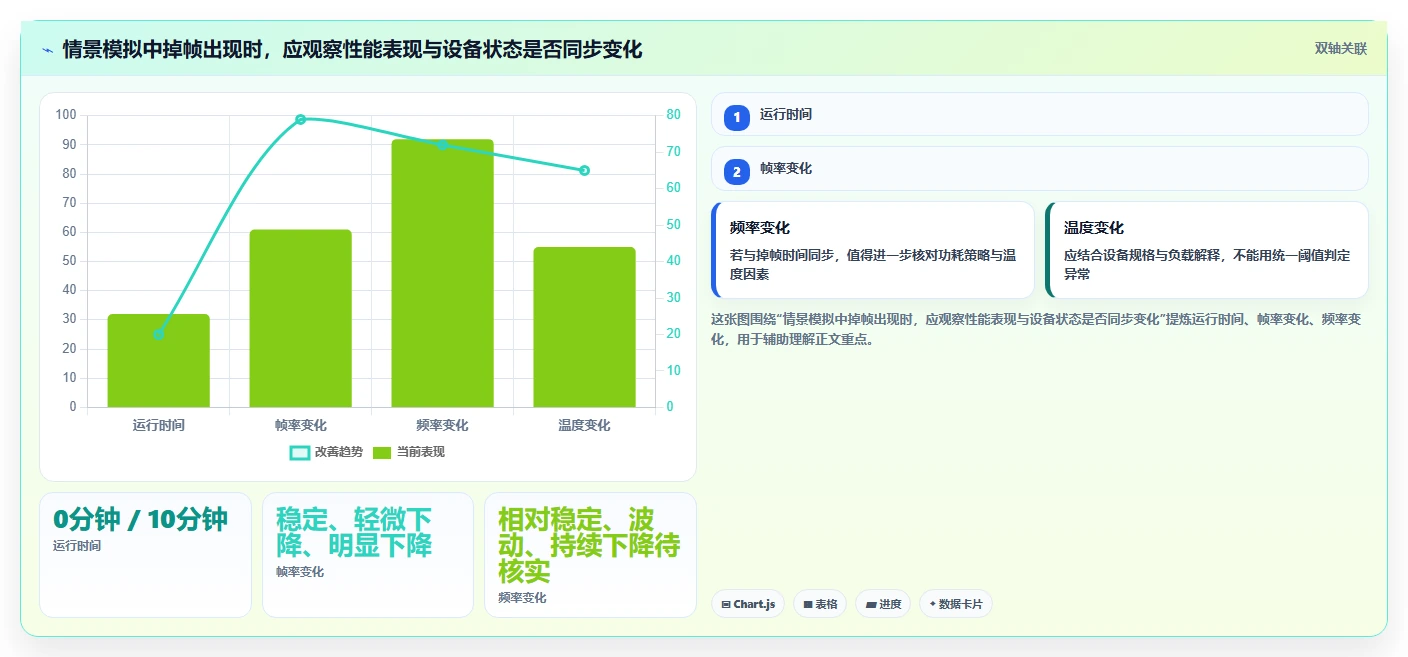Screen dimensions: 1408x657
Task: Click the 稳定、轻微下降、明显下降 data card
Action: tap(367, 555)
